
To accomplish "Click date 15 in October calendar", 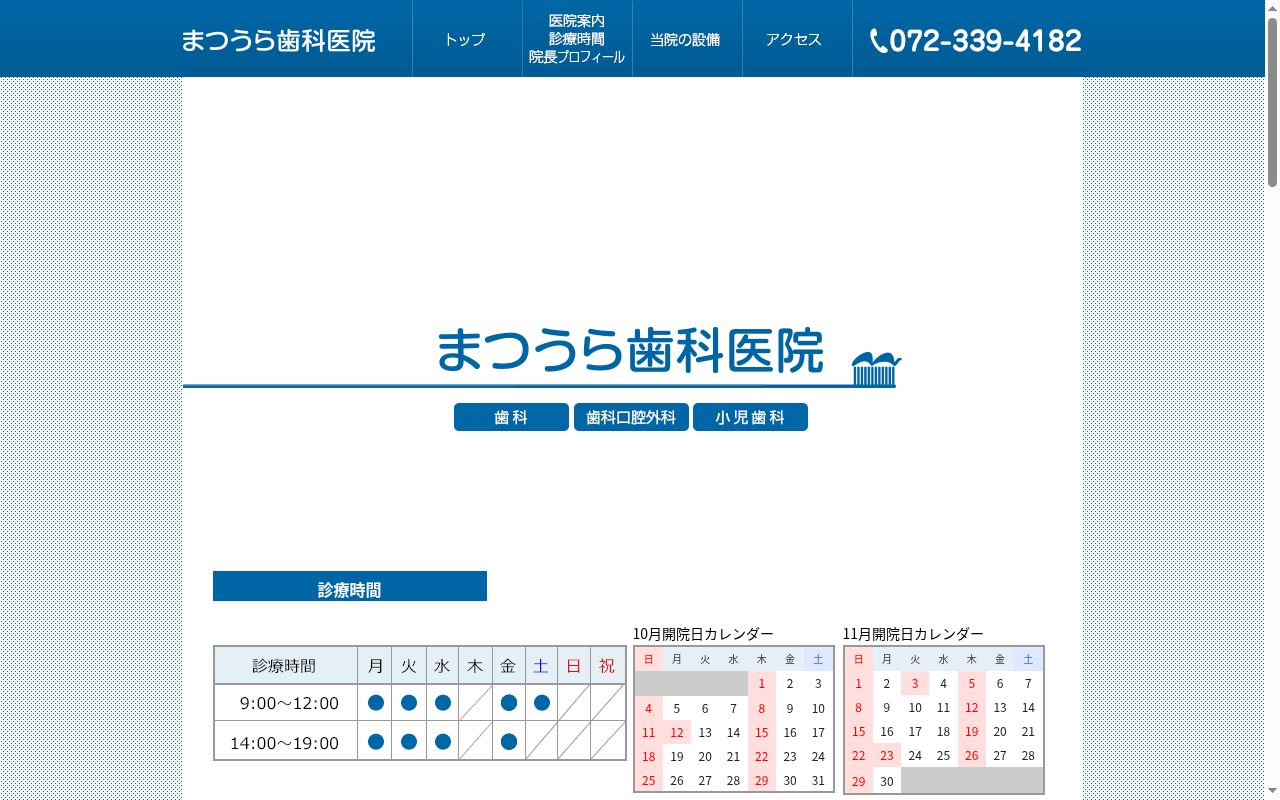I will [x=761, y=733].
